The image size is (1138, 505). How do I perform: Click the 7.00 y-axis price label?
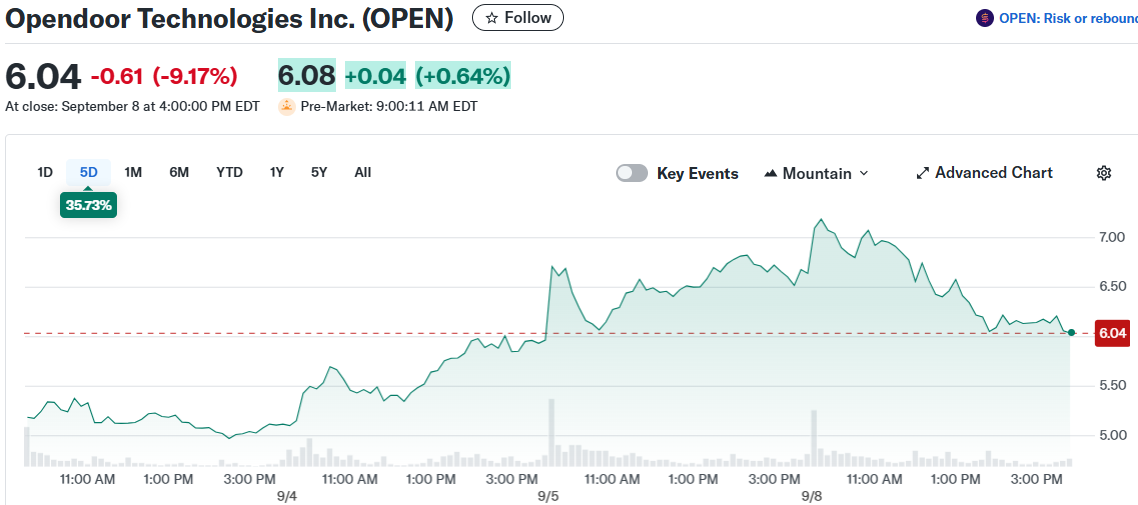tap(1112, 237)
